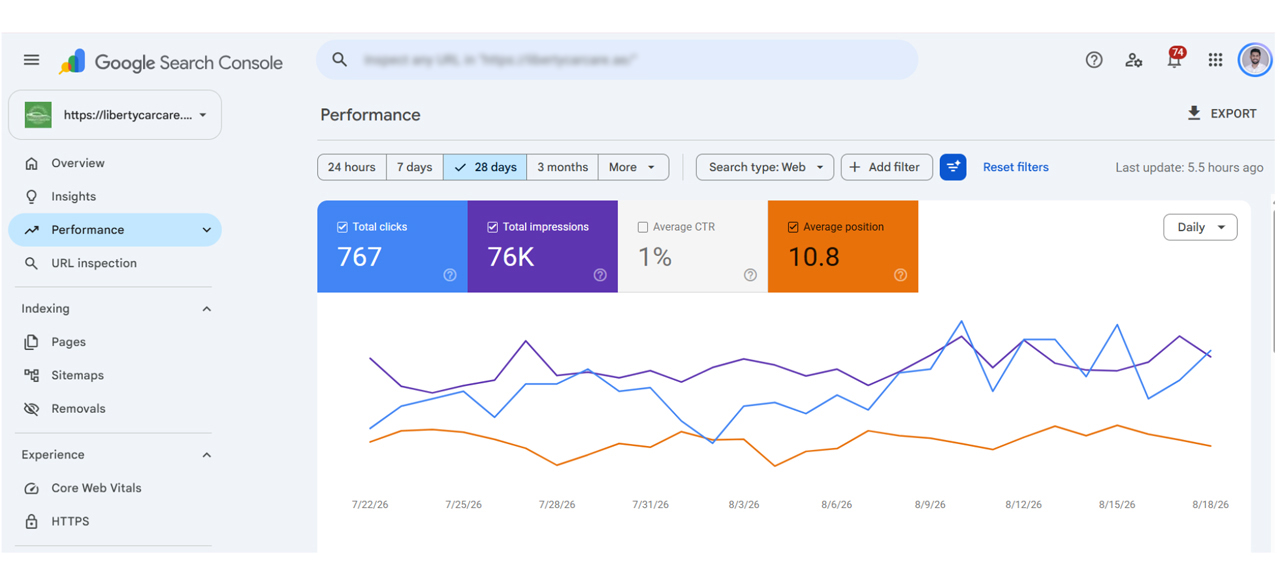1280x572 pixels.
Task: Open the Search type: Web dropdown
Action: pyautogui.click(x=765, y=167)
